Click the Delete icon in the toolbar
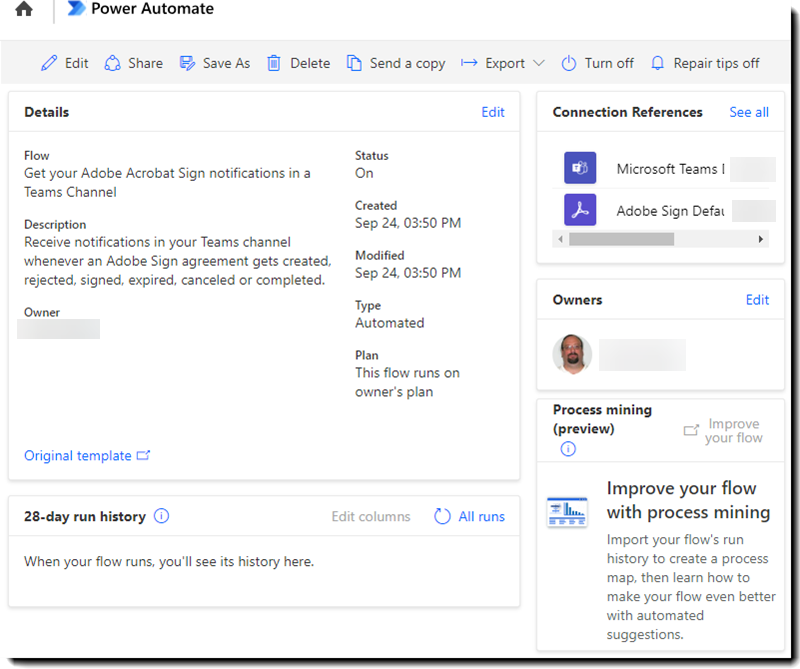This screenshot has height=669, width=800. pos(272,62)
